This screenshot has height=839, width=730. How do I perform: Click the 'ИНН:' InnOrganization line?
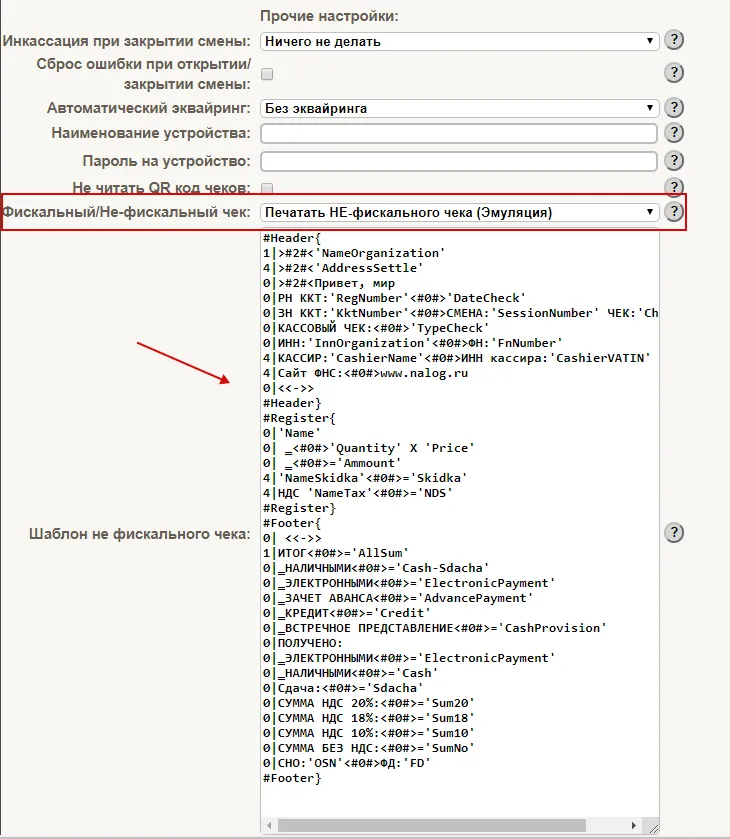pos(413,343)
